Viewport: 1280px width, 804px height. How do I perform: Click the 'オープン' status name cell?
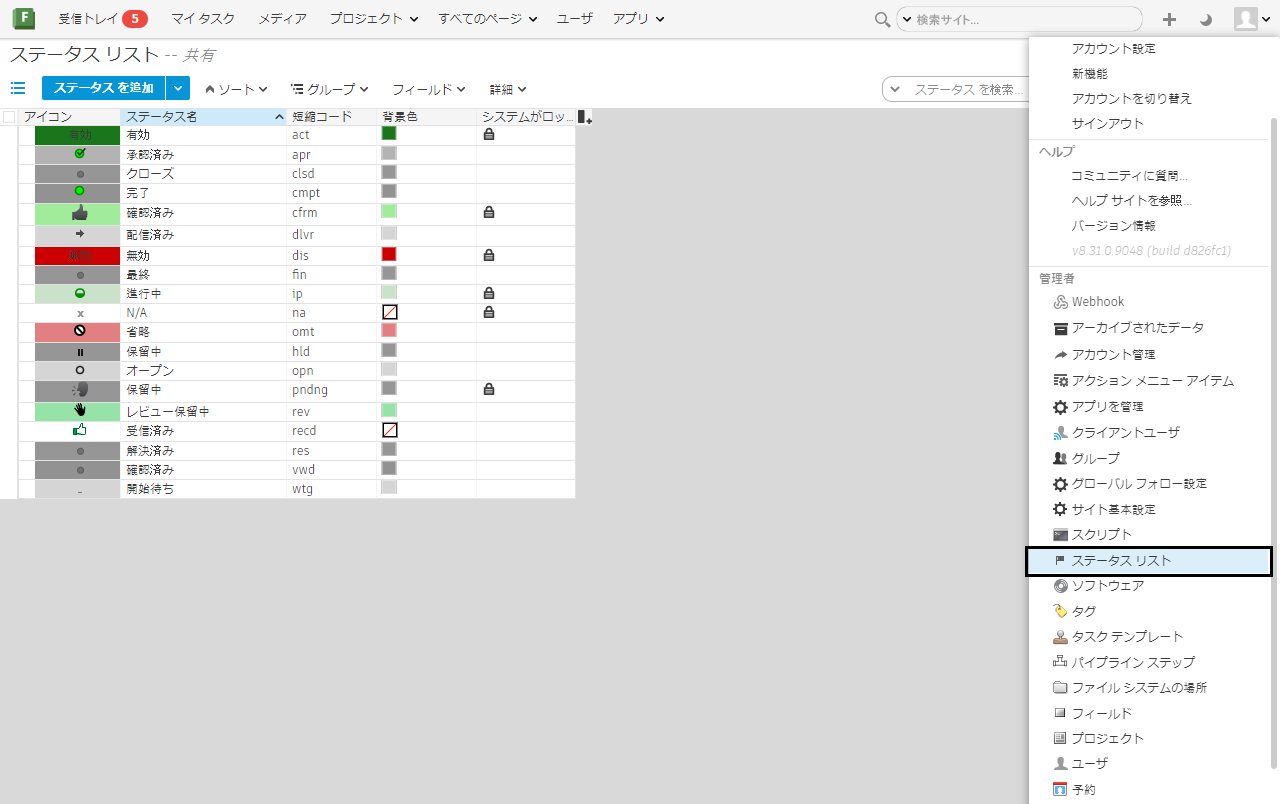tap(204, 371)
